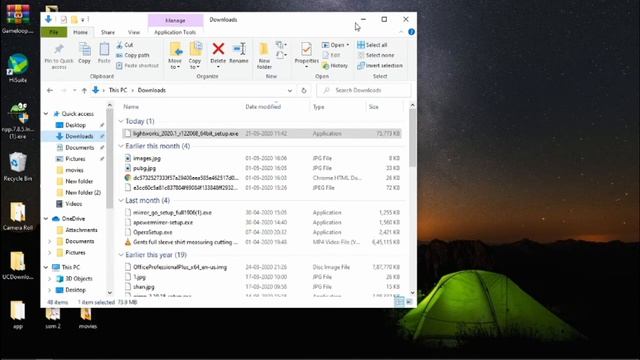
Task: Sort by Type column header
Action: [318, 107]
